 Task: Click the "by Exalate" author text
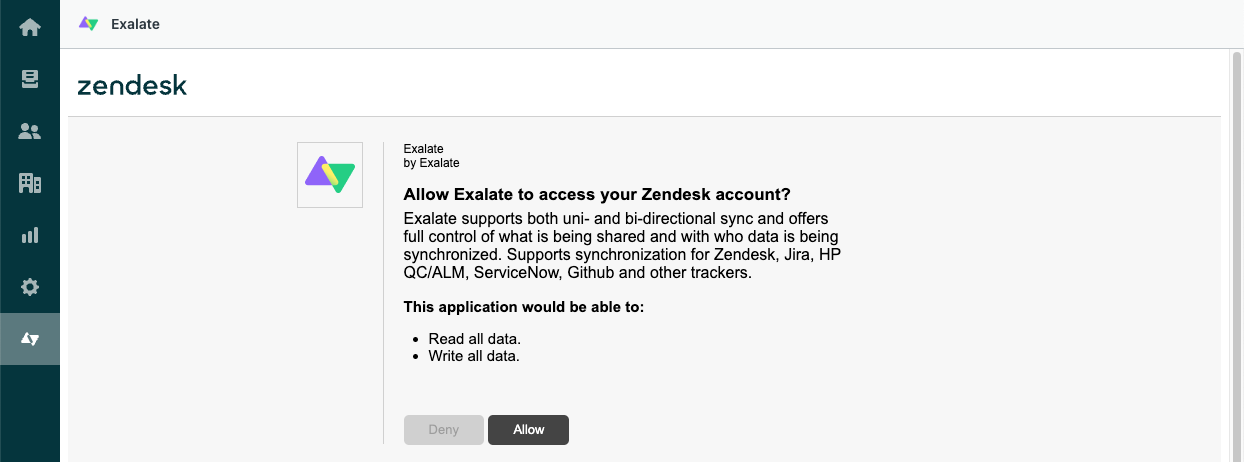pos(431,163)
